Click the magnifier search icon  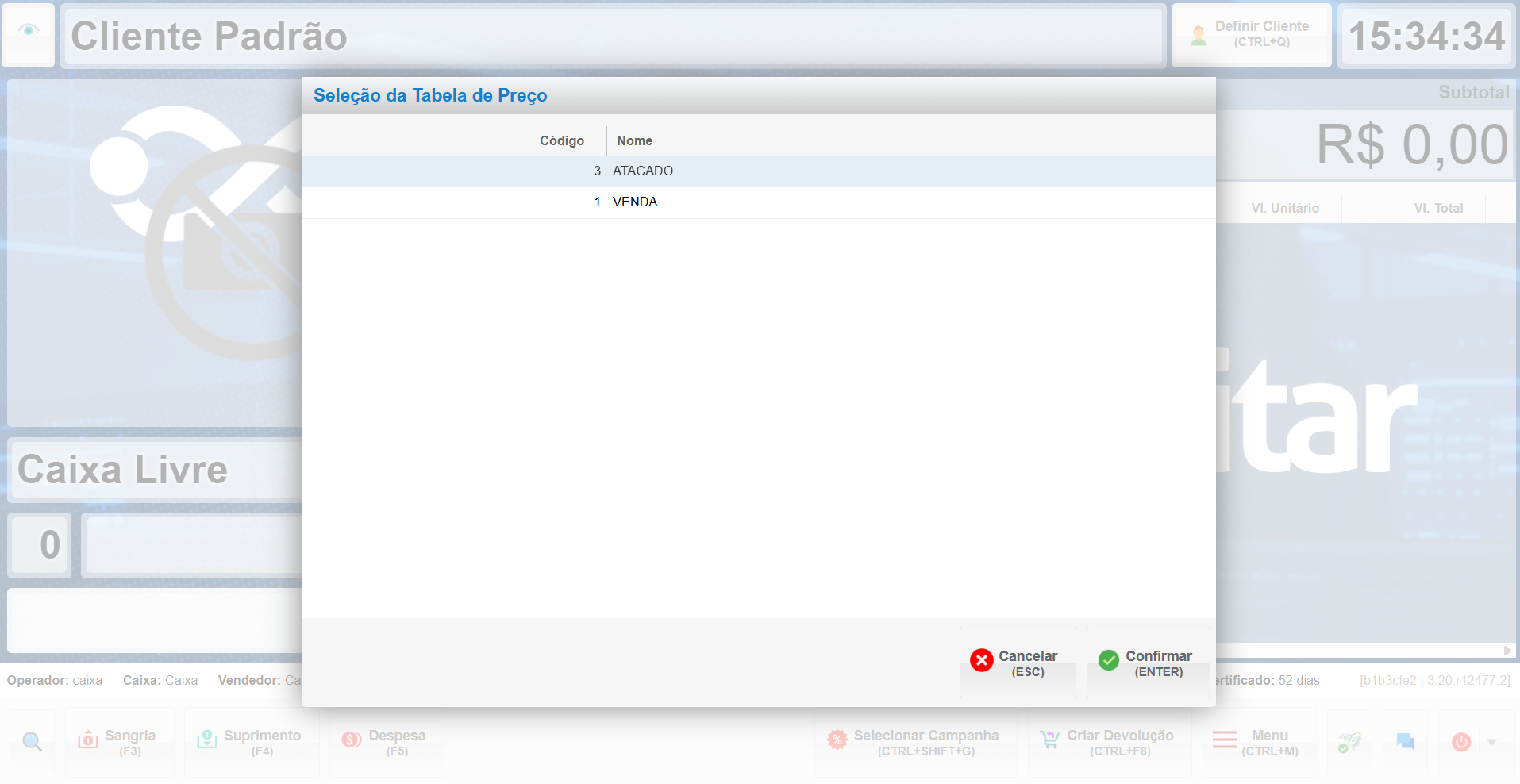33,742
